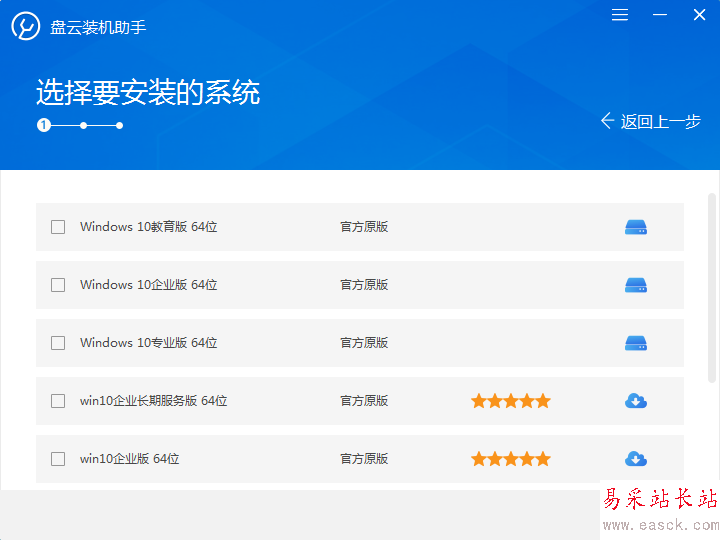This screenshot has width=720, height=540.
Task: Click the 返回上一步 back arrow icon
Action: pyautogui.click(x=607, y=121)
